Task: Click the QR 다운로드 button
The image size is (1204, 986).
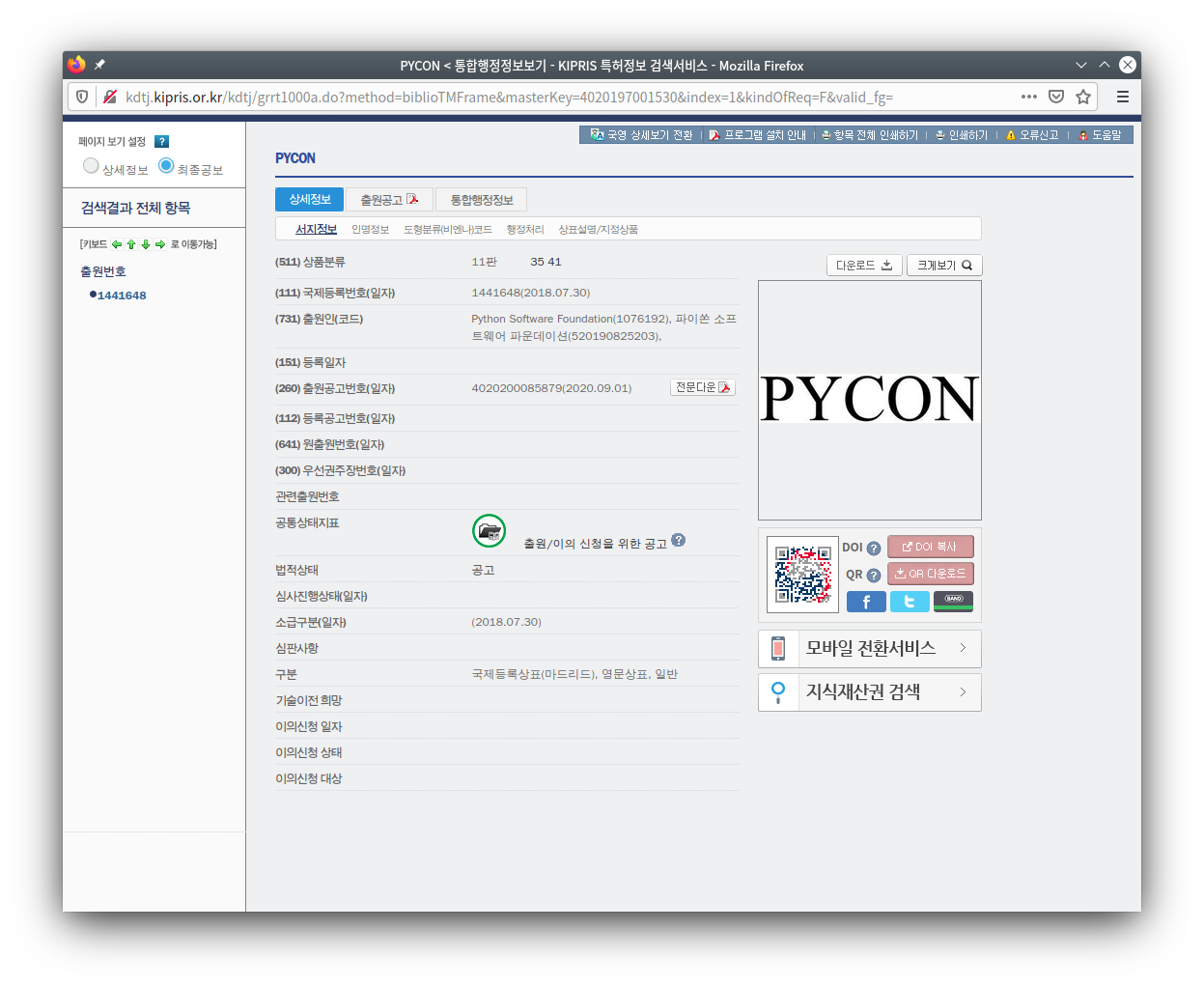Action: [931, 574]
